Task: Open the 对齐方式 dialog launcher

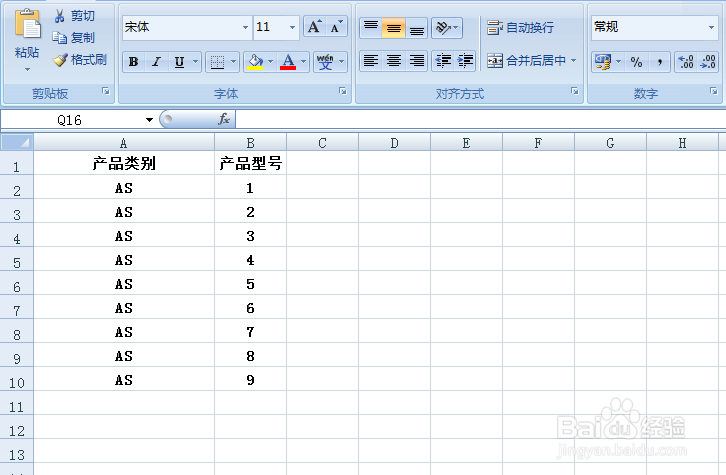Action: coord(575,91)
